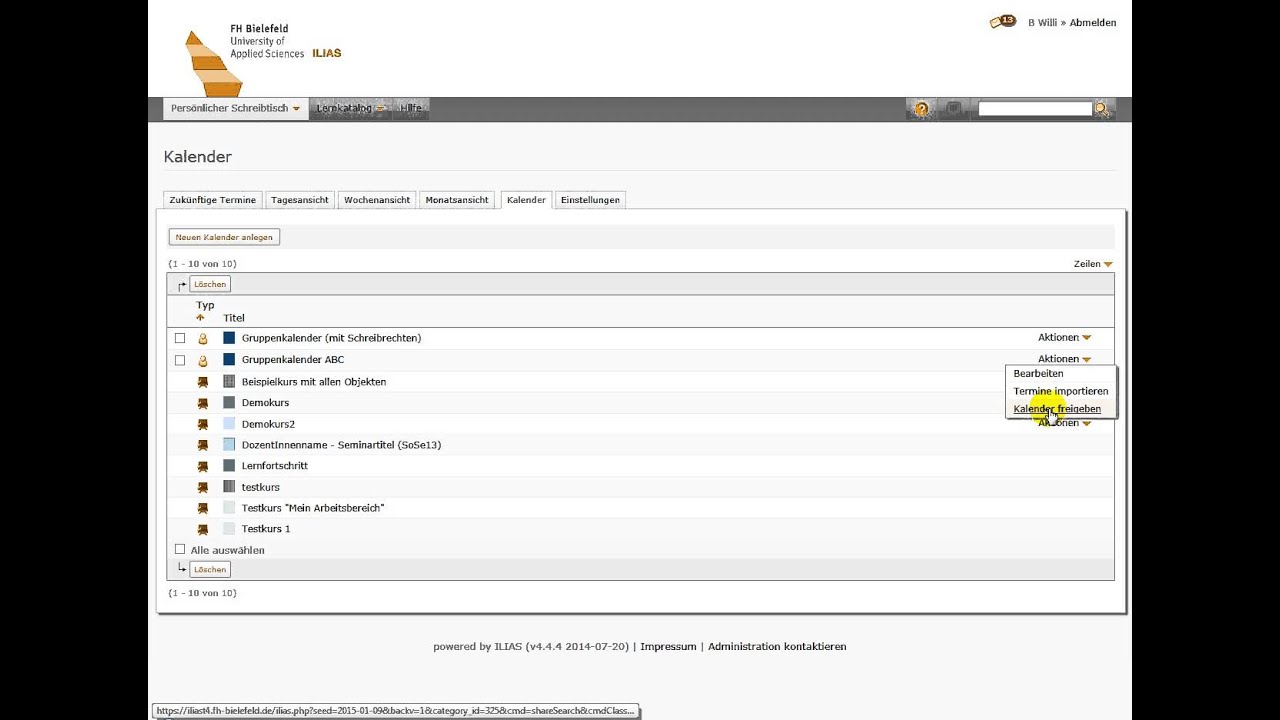1280x720 pixels.
Task: Sort by the Typ column header
Action: [x=205, y=305]
